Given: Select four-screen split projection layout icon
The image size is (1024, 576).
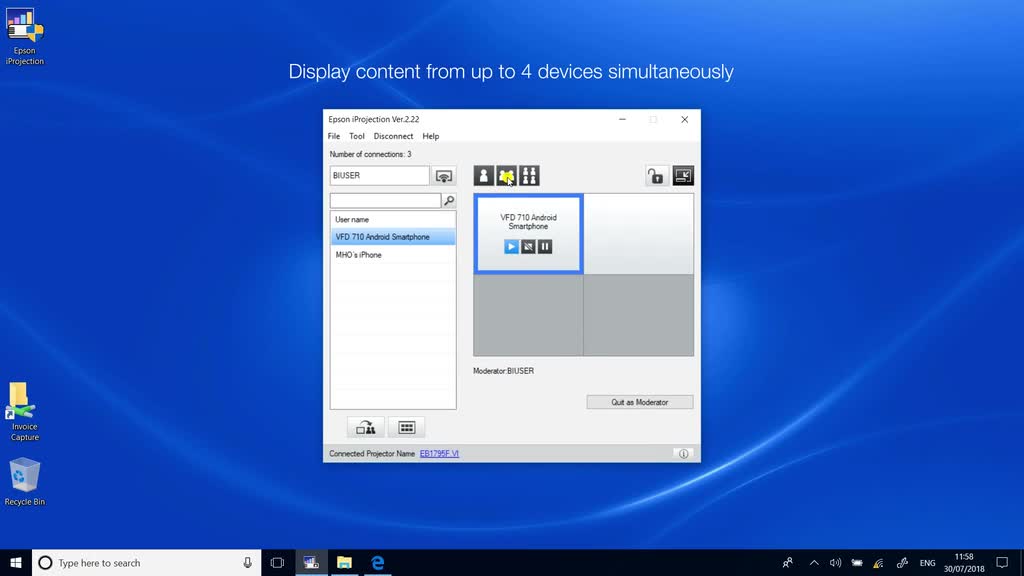Looking at the screenshot, I should pos(529,176).
